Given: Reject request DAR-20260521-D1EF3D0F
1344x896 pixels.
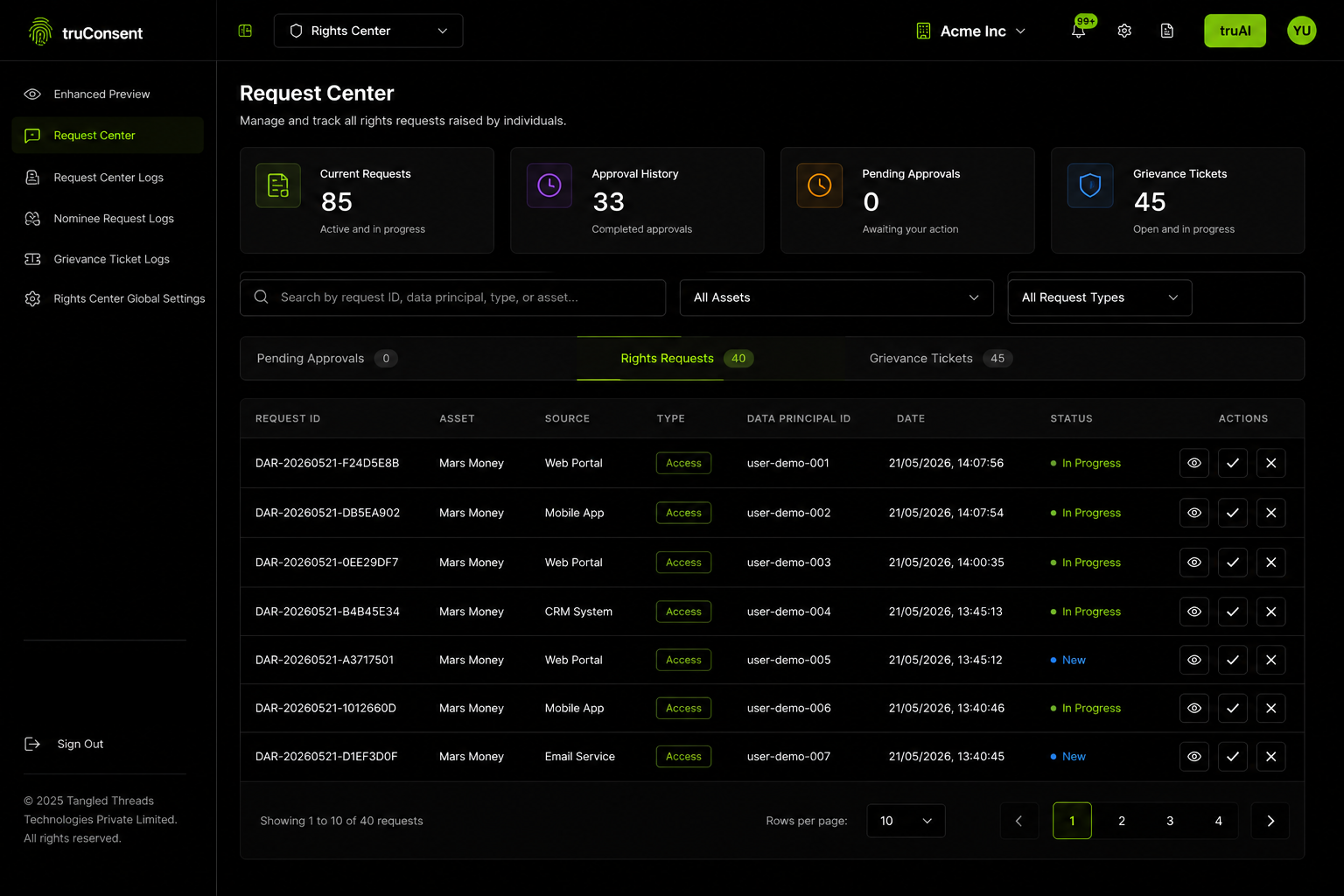Looking at the screenshot, I should [x=1271, y=756].
